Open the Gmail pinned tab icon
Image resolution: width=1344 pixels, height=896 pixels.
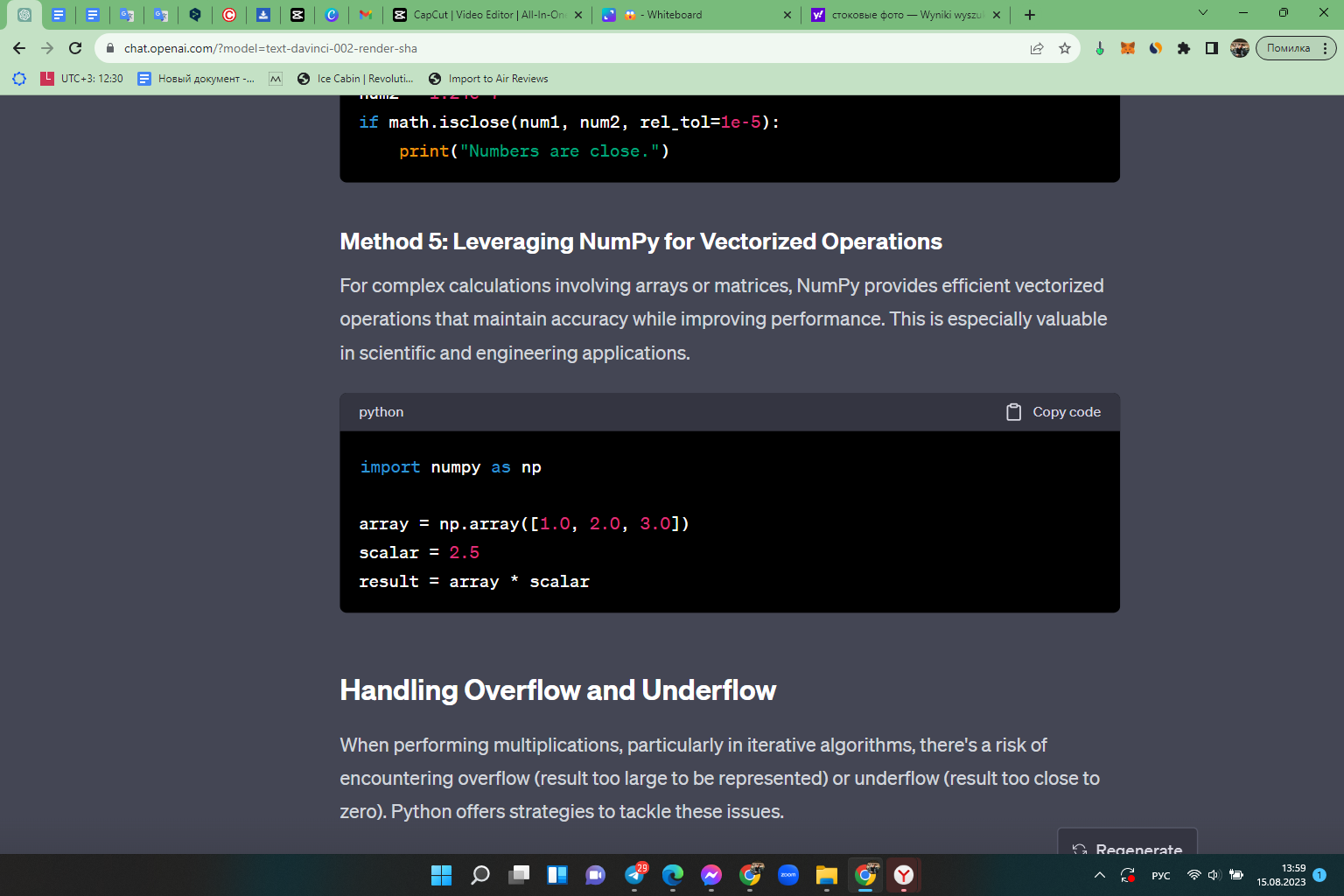pos(366,15)
